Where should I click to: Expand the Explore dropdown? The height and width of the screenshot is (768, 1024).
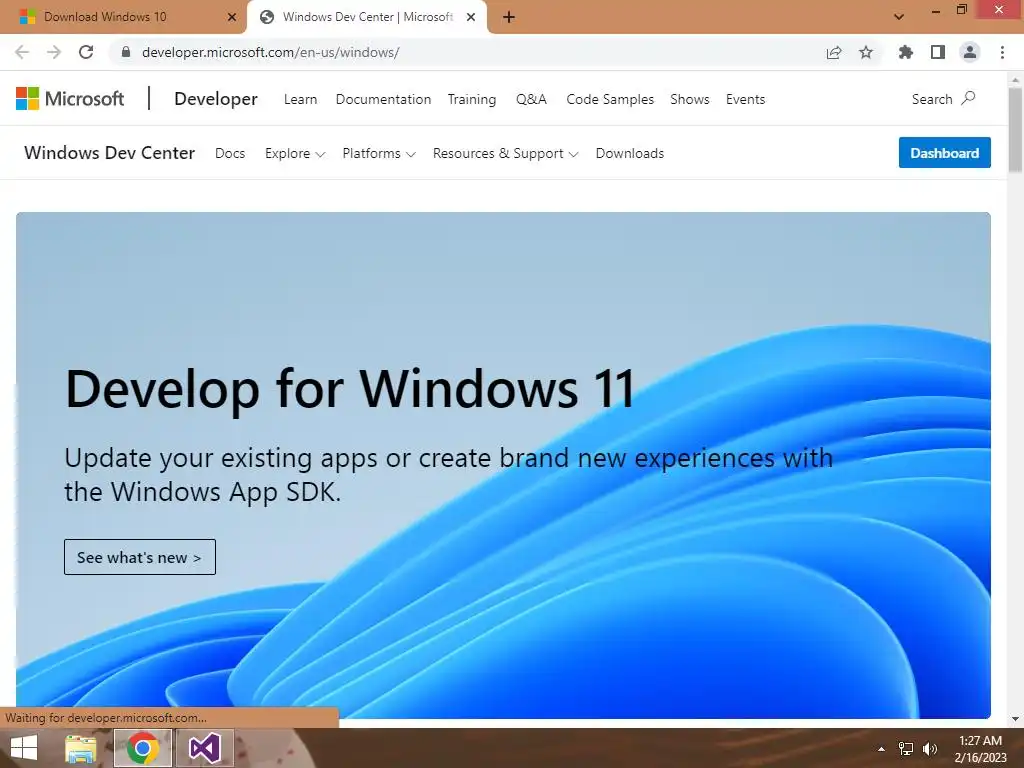pos(295,153)
